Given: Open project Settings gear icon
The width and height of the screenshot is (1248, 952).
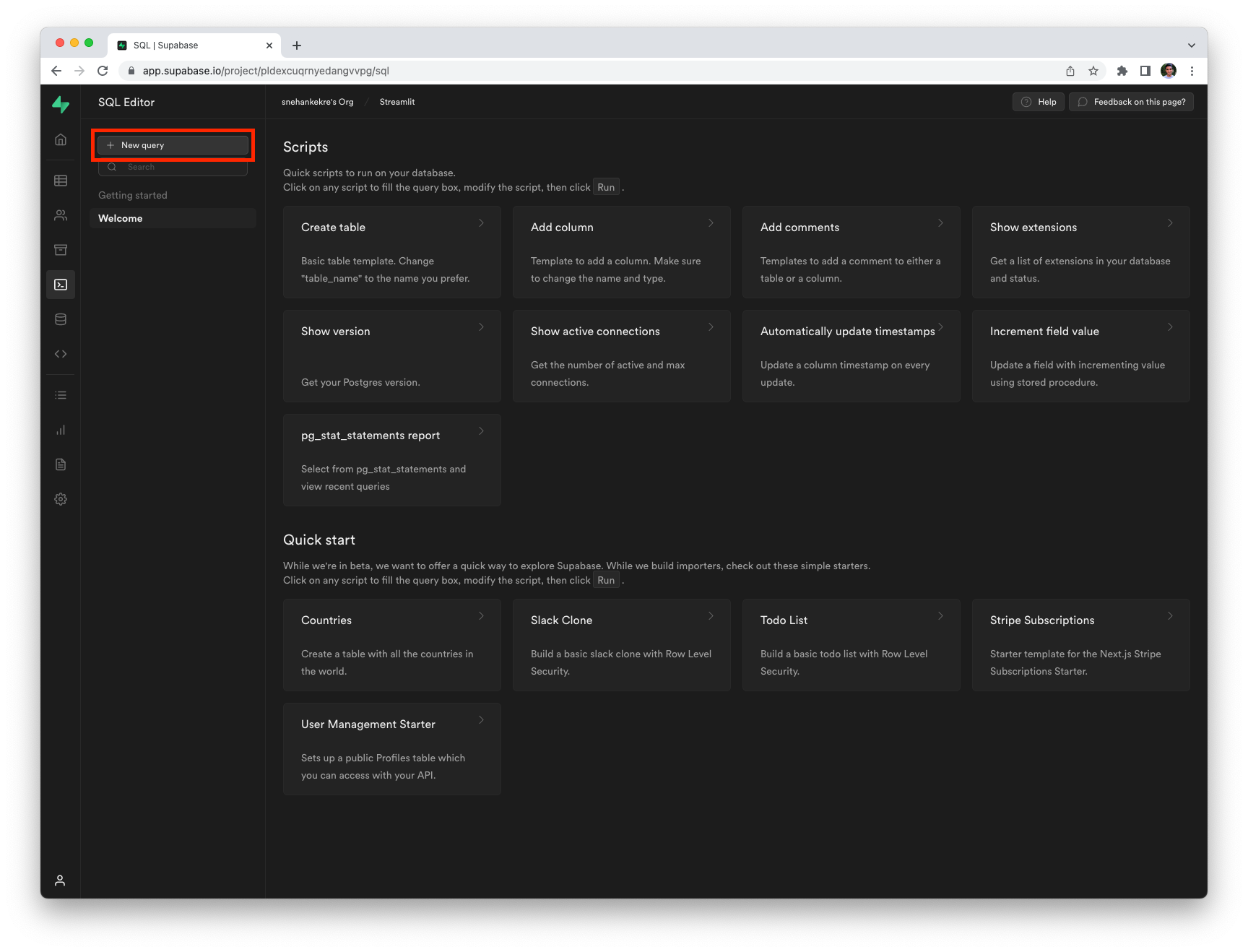Looking at the screenshot, I should click(61, 499).
